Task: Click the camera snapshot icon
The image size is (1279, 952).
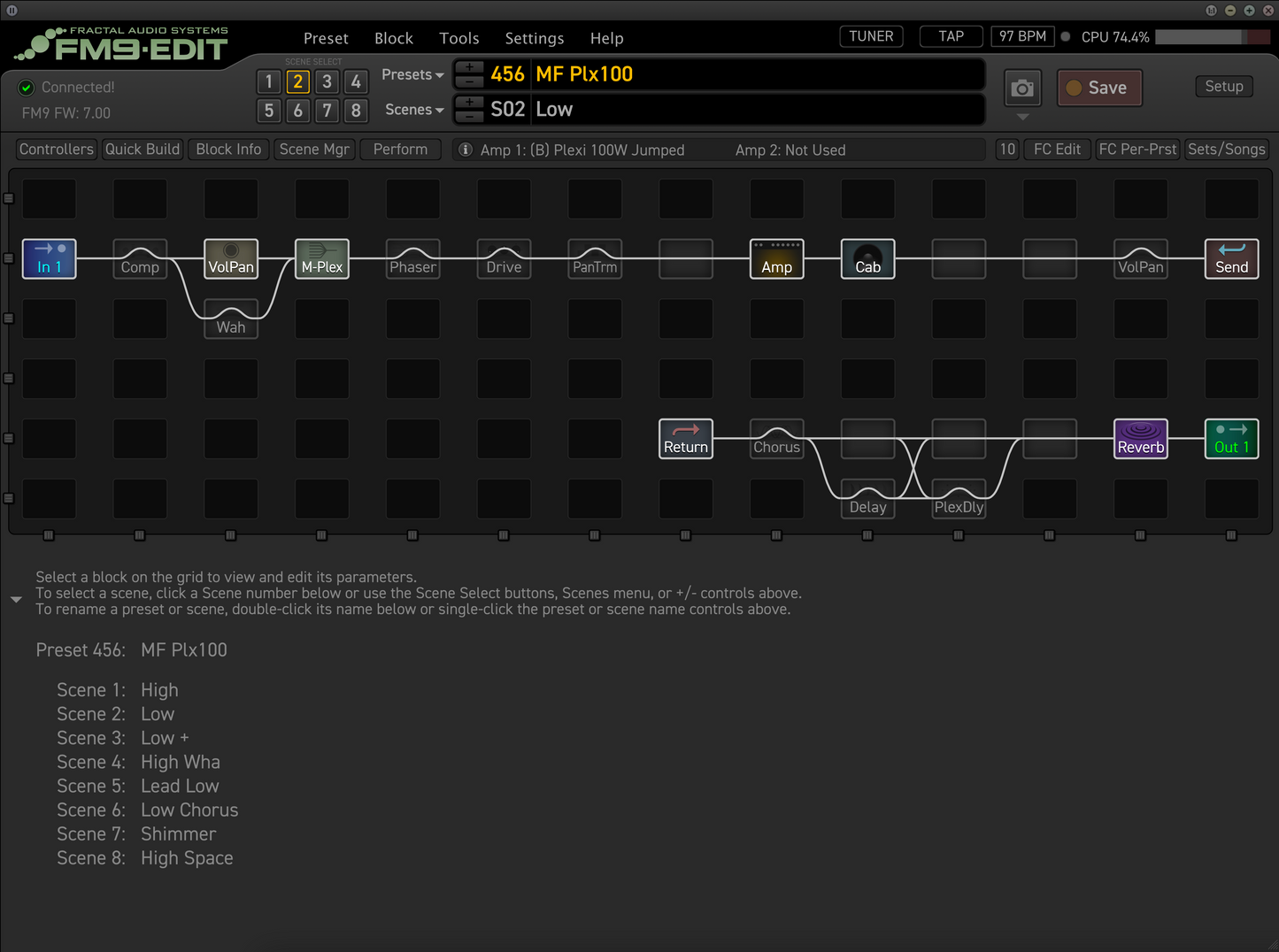Action: [1022, 88]
